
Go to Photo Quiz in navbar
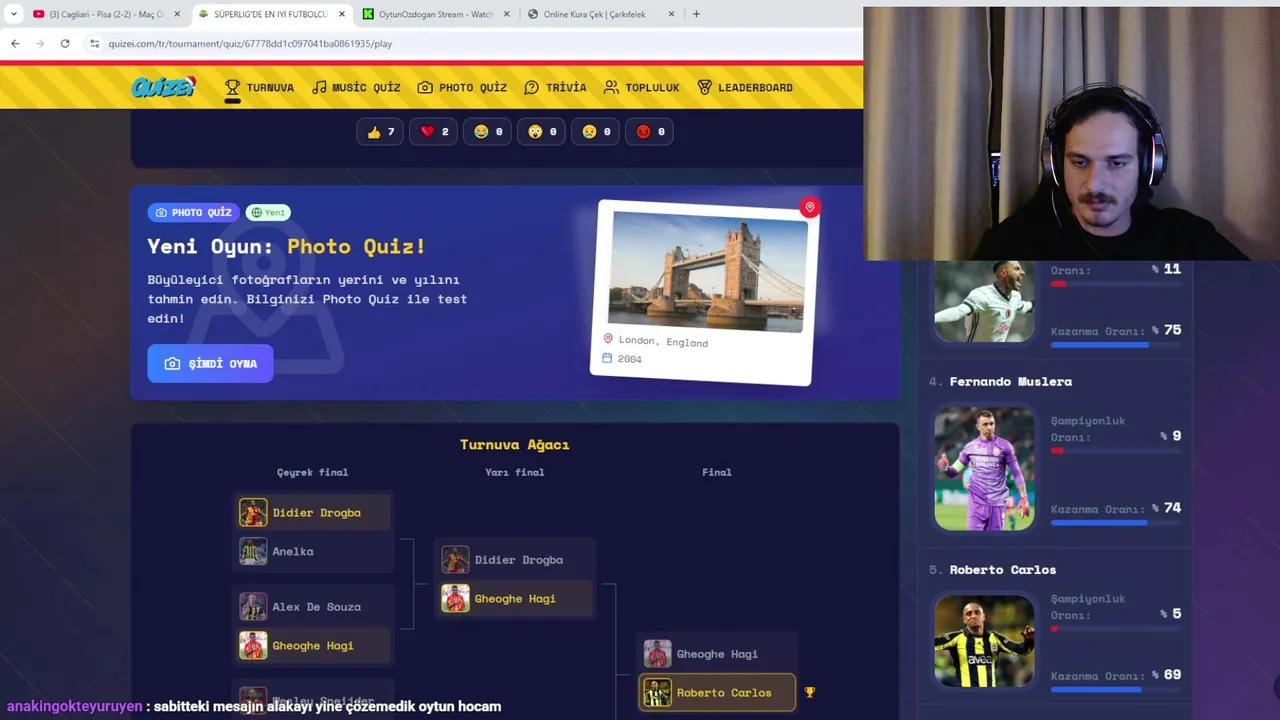pyautogui.click(x=462, y=87)
